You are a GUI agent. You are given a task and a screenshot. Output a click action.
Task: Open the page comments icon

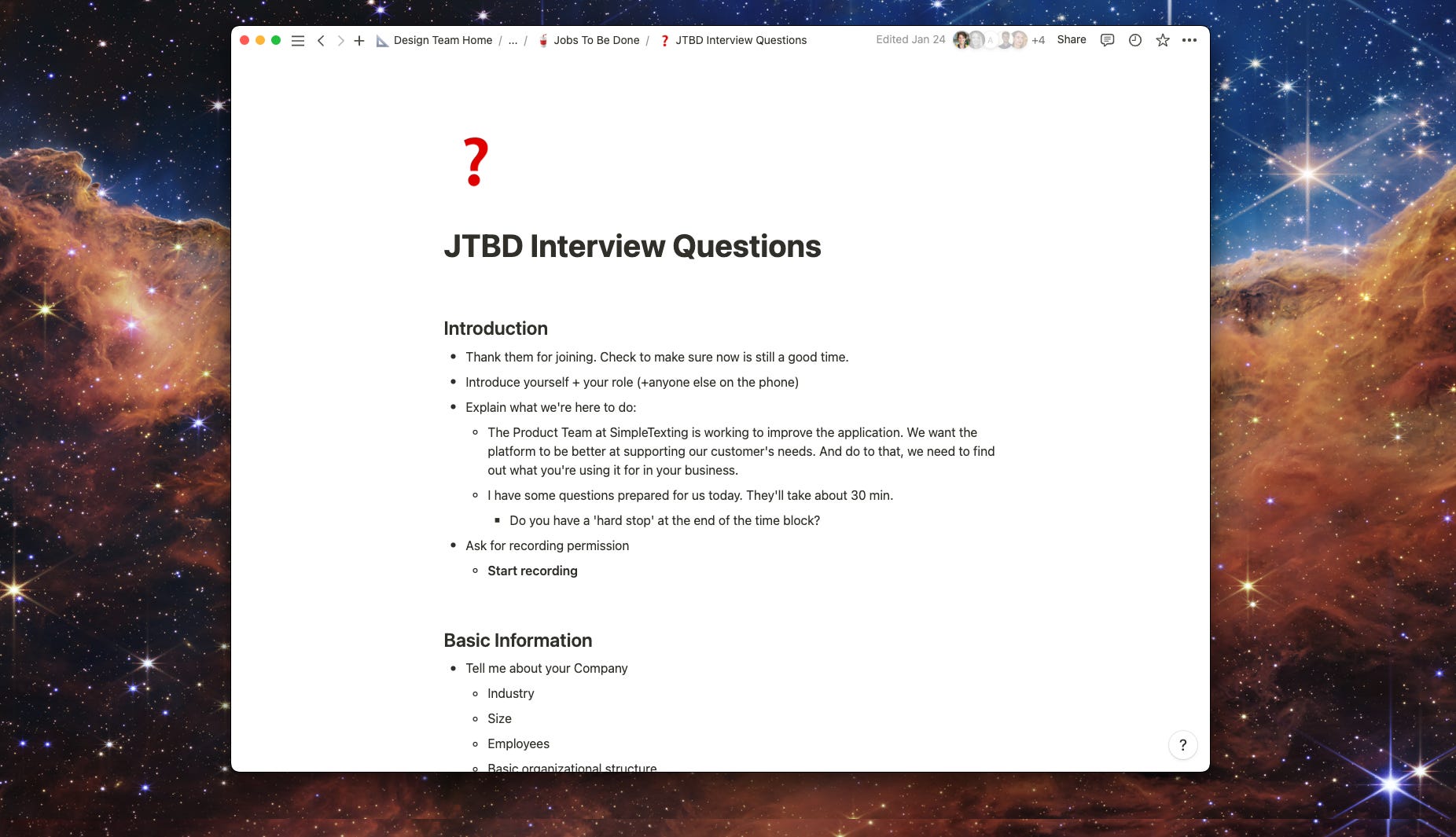point(1107,40)
